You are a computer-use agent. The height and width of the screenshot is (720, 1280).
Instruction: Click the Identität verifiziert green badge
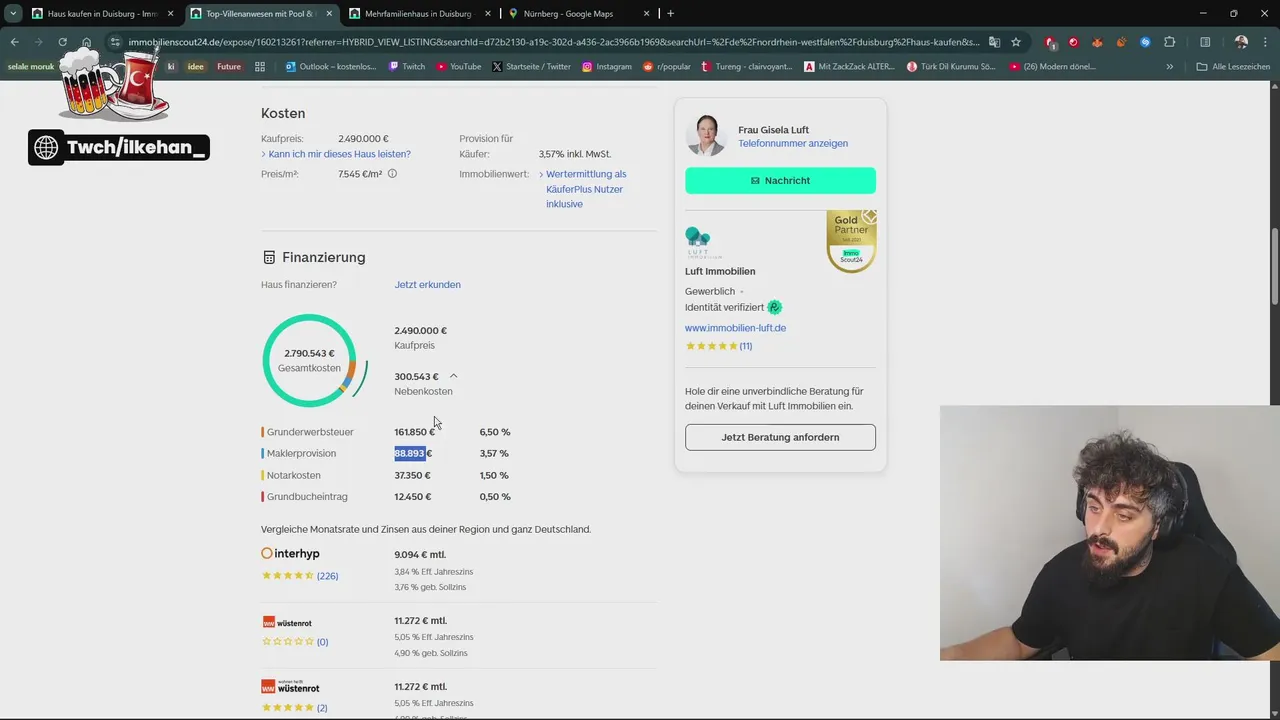coord(775,308)
